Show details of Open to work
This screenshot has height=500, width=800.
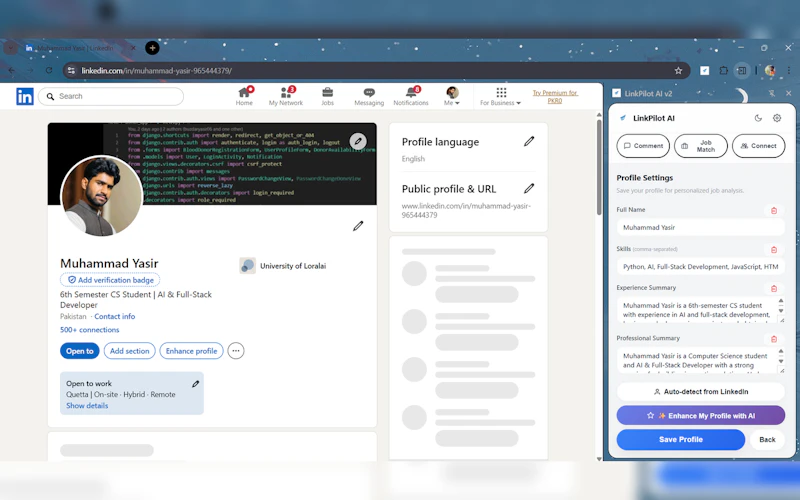(x=87, y=406)
